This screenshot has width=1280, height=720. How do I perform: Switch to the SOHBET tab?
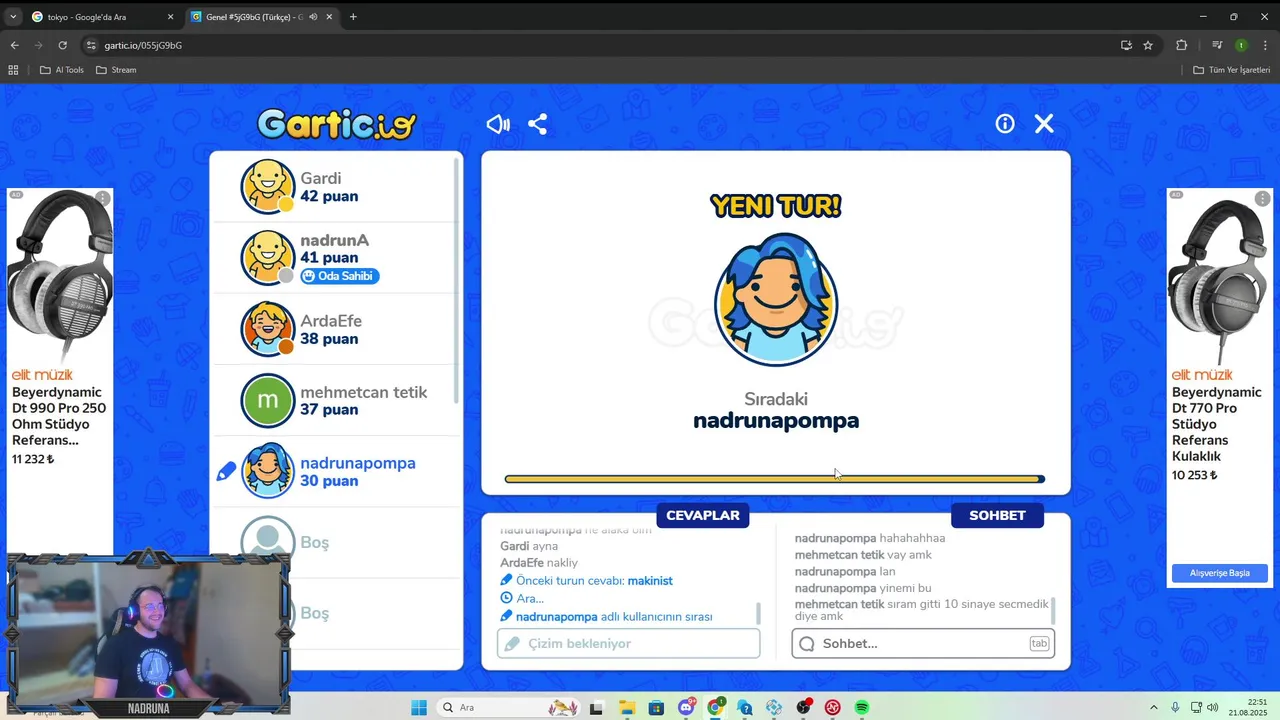(x=997, y=515)
